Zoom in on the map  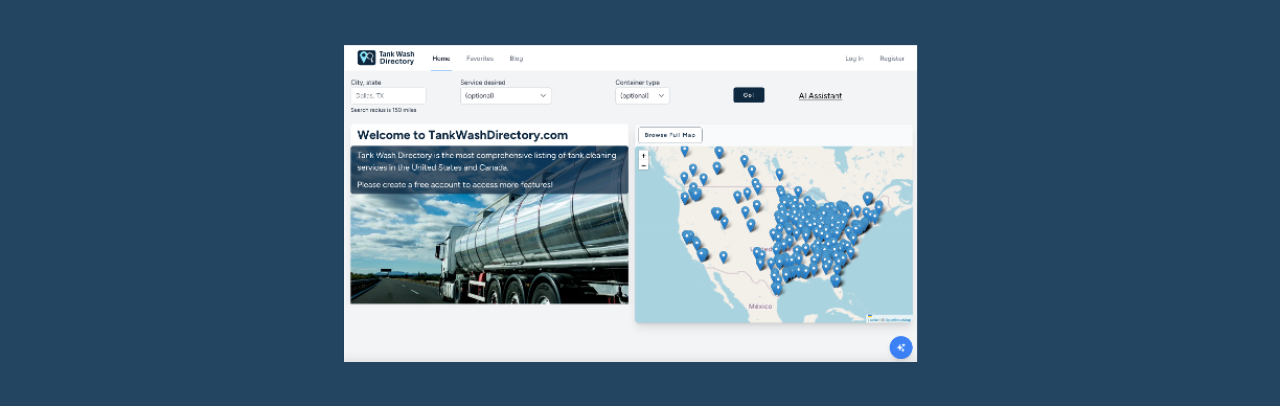click(x=643, y=156)
